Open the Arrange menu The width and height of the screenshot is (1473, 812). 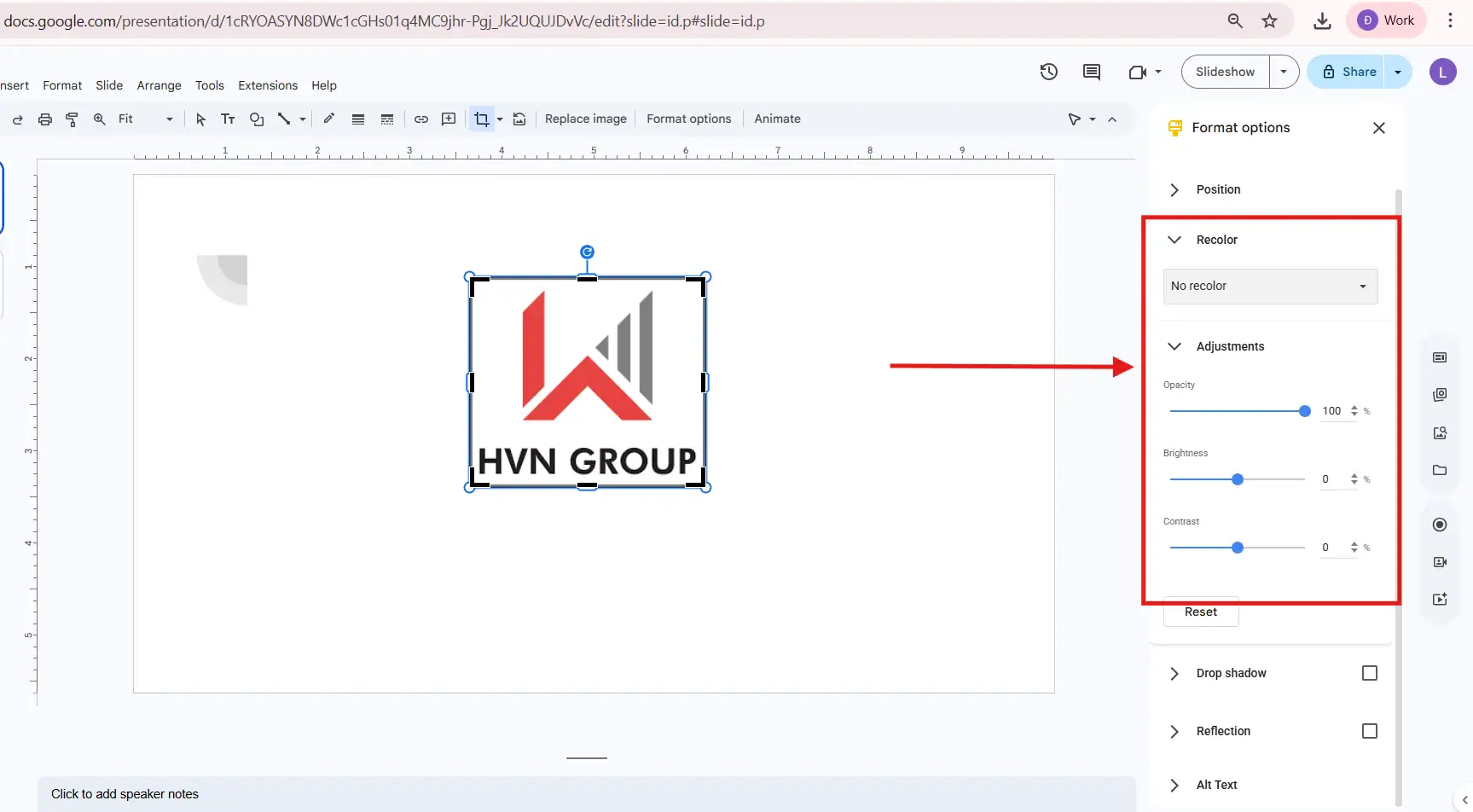coord(159,85)
